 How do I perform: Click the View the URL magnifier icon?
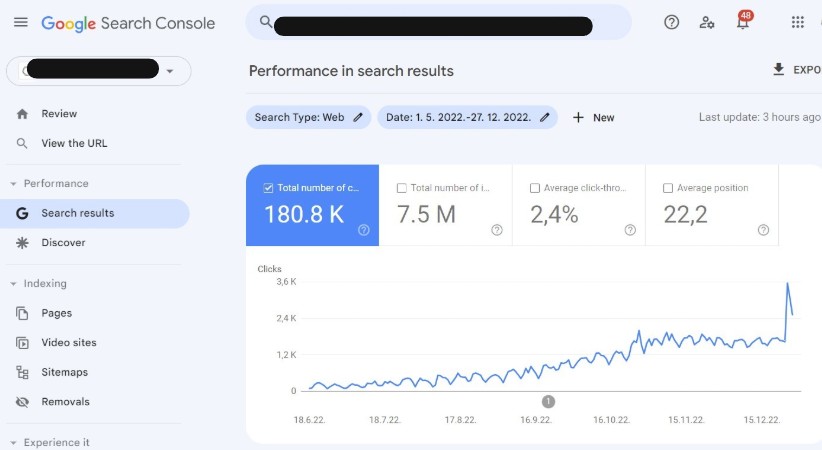22,143
